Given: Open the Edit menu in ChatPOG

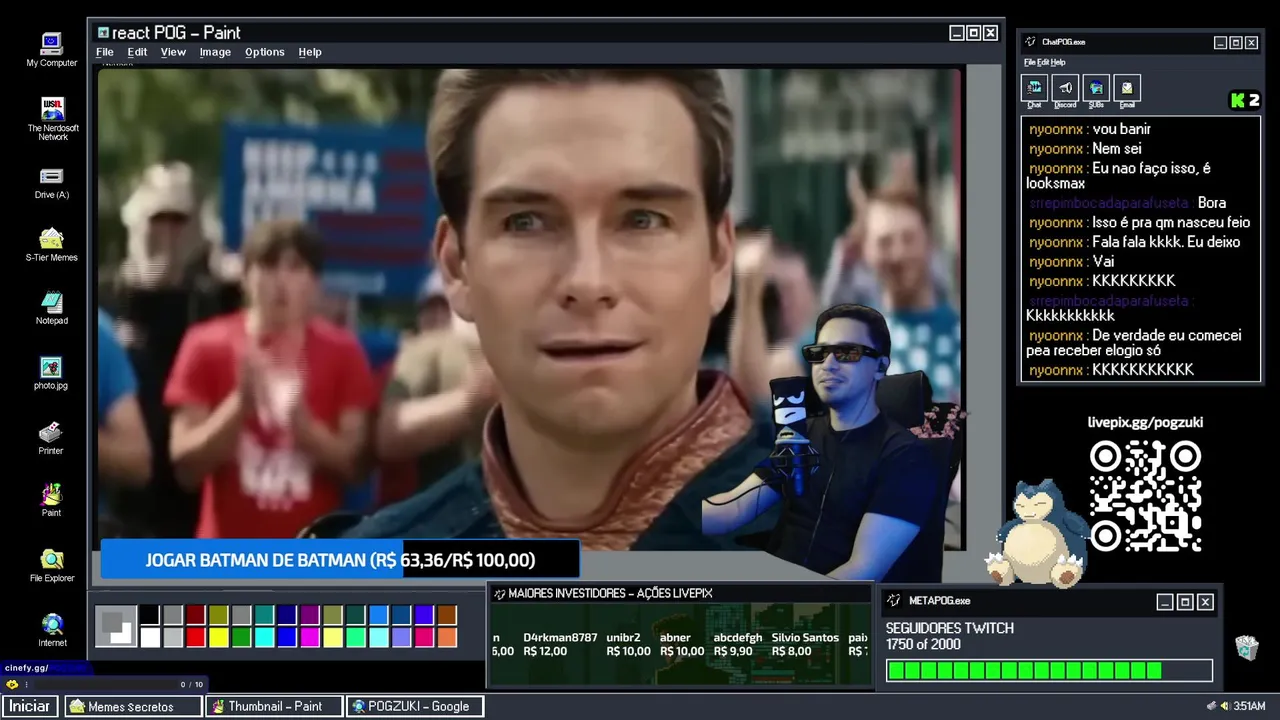Looking at the screenshot, I should (x=1042, y=62).
